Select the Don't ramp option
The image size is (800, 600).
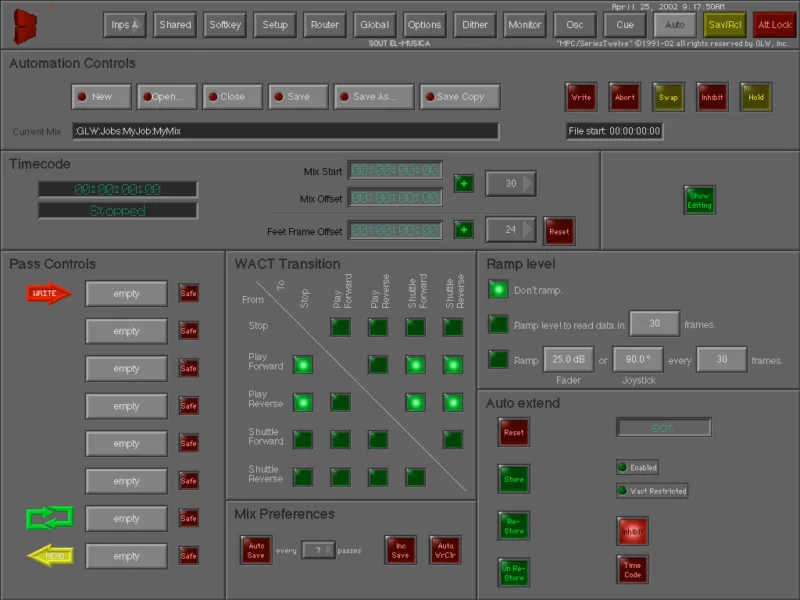[x=498, y=290]
